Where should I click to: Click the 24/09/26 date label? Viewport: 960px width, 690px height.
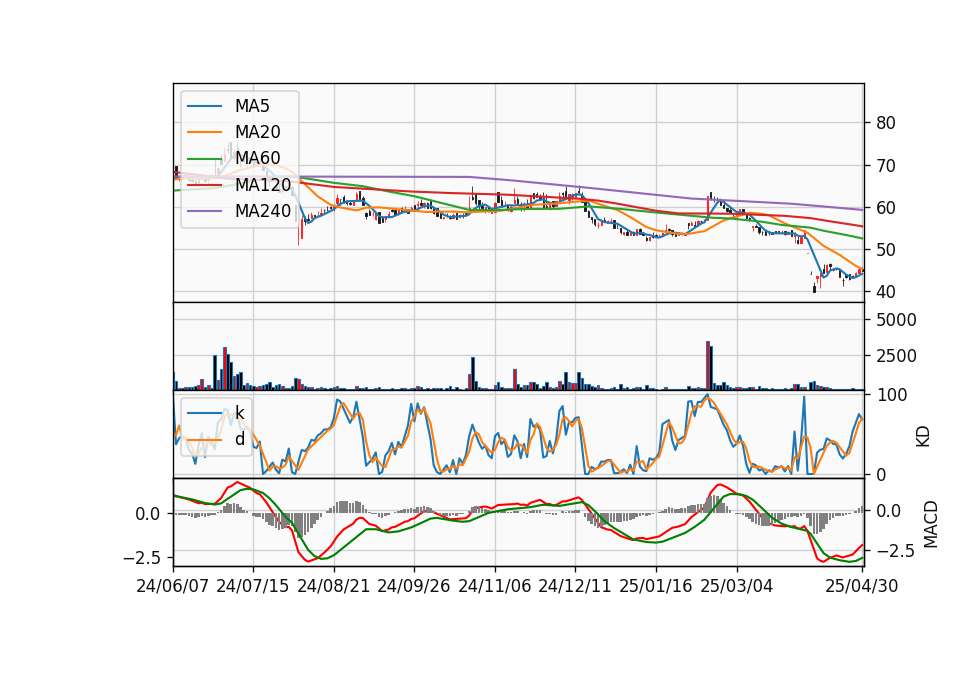[x=413, y=586]
